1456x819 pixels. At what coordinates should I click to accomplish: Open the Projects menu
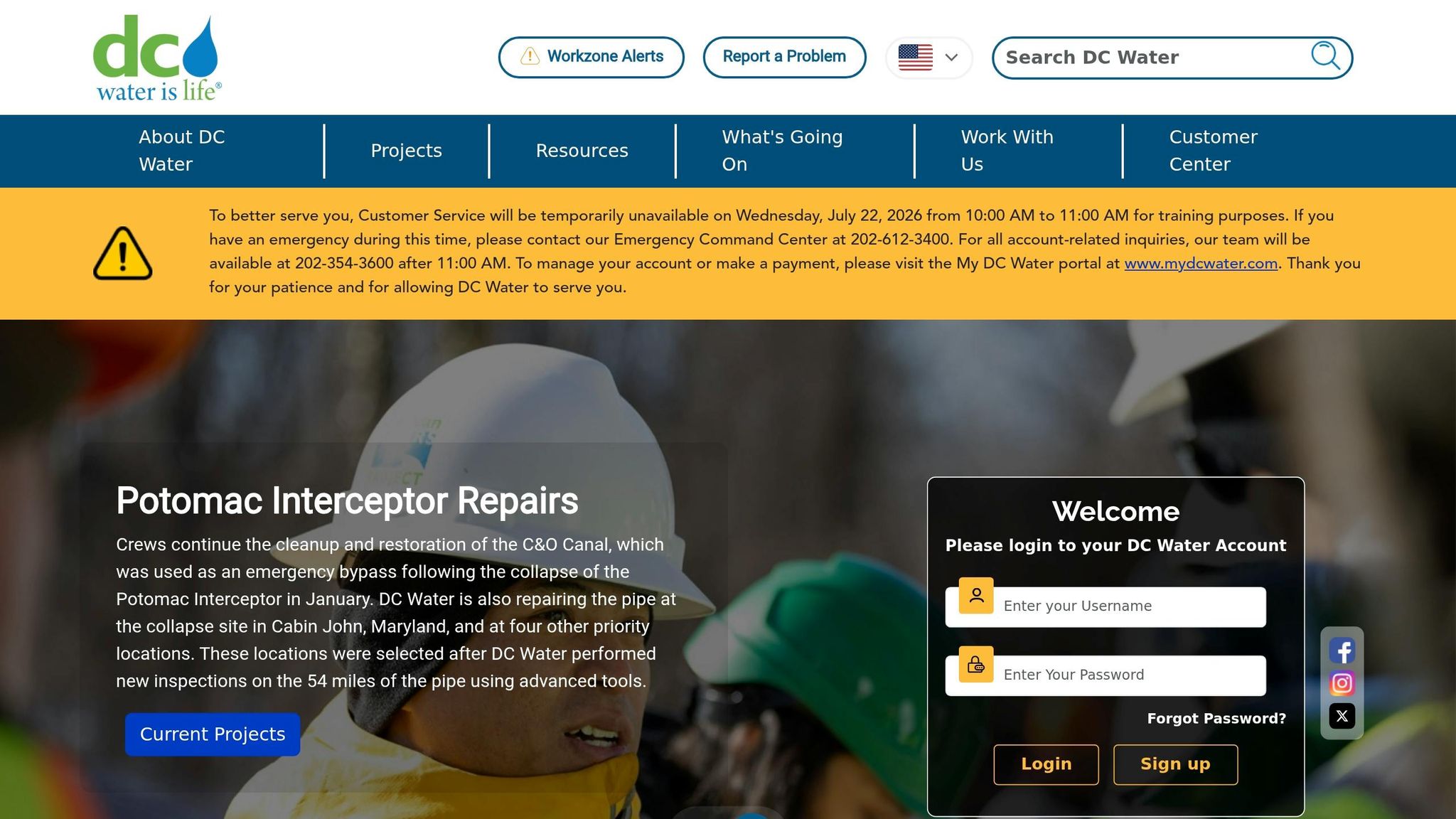[407, 151]
